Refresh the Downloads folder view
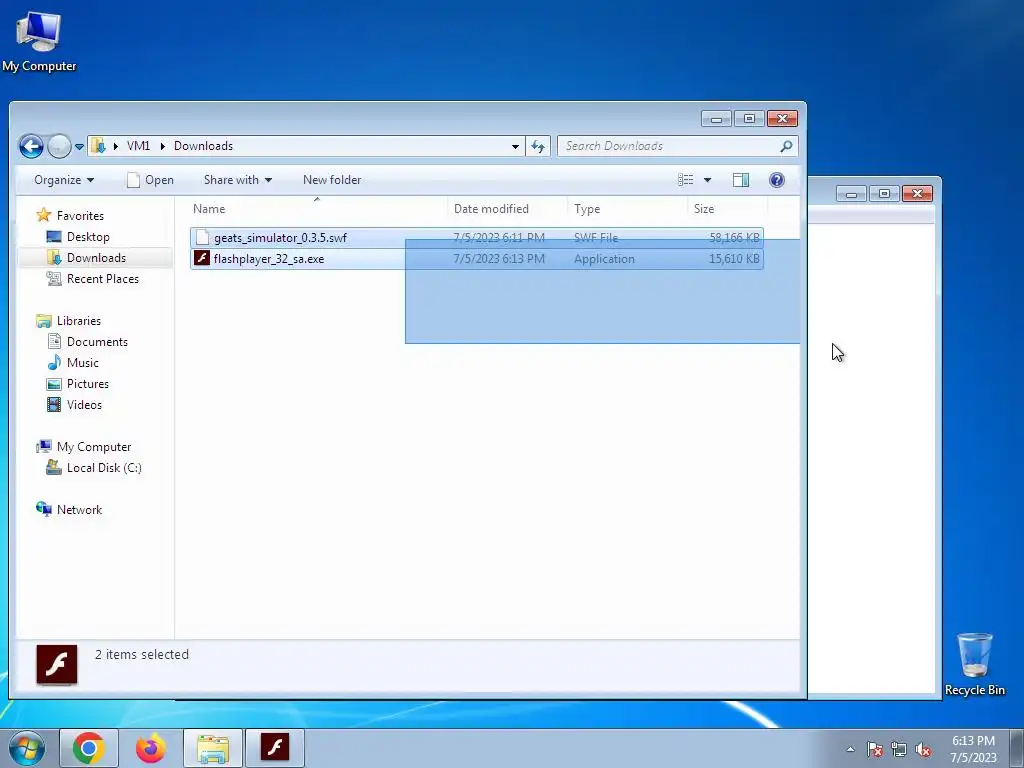1024x768 pixels. pos(538,146)
